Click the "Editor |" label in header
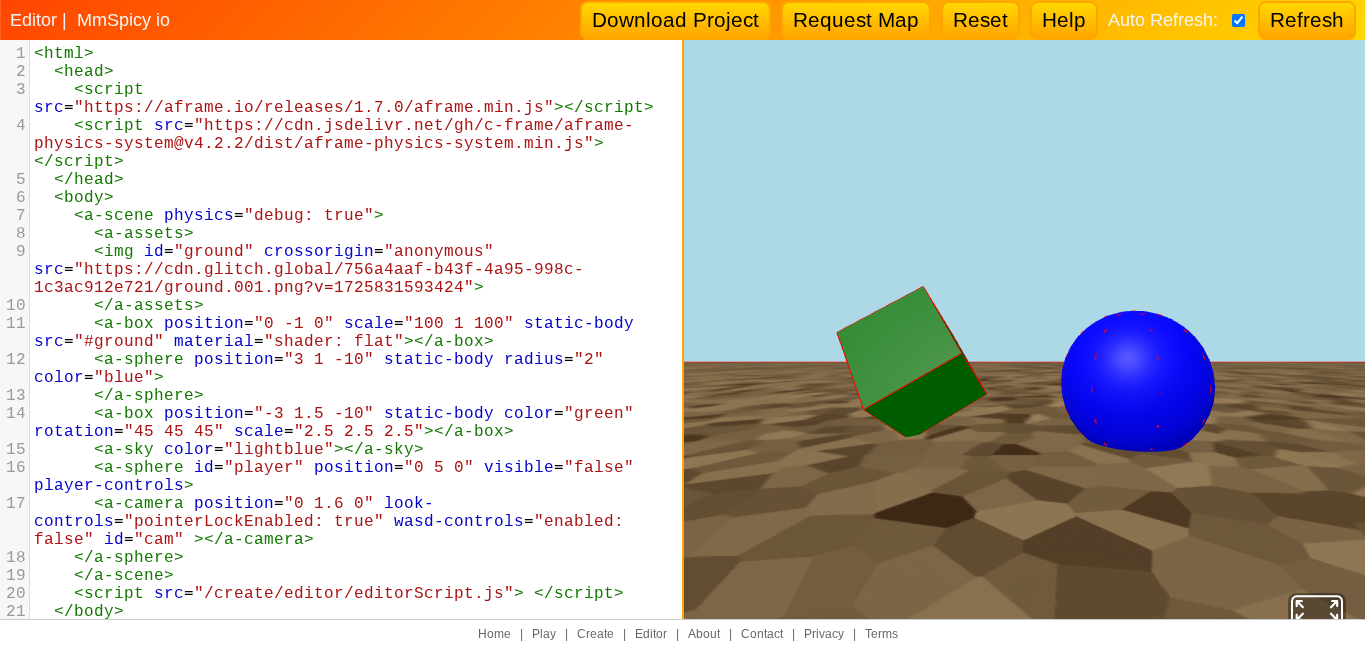Screen dimensions: 1365x646 point(38,20)
